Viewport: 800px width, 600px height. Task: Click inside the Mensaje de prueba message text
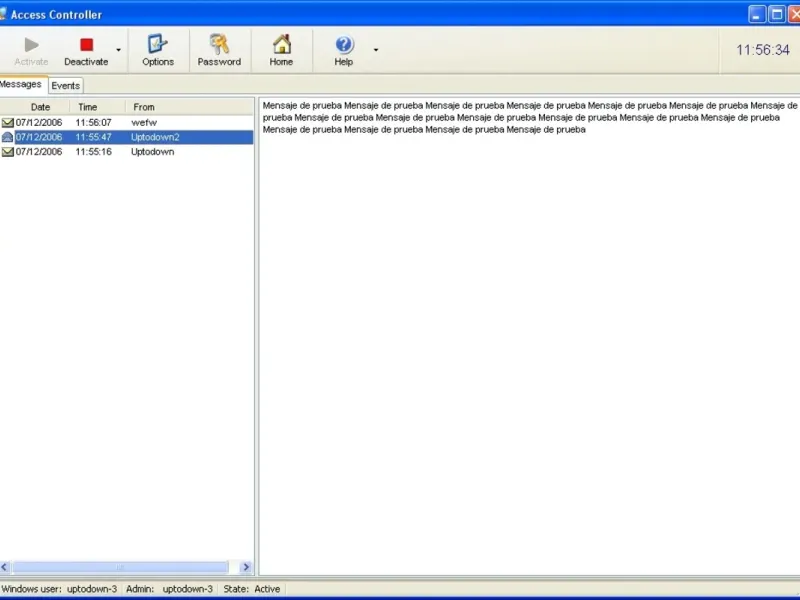point(530,117)
